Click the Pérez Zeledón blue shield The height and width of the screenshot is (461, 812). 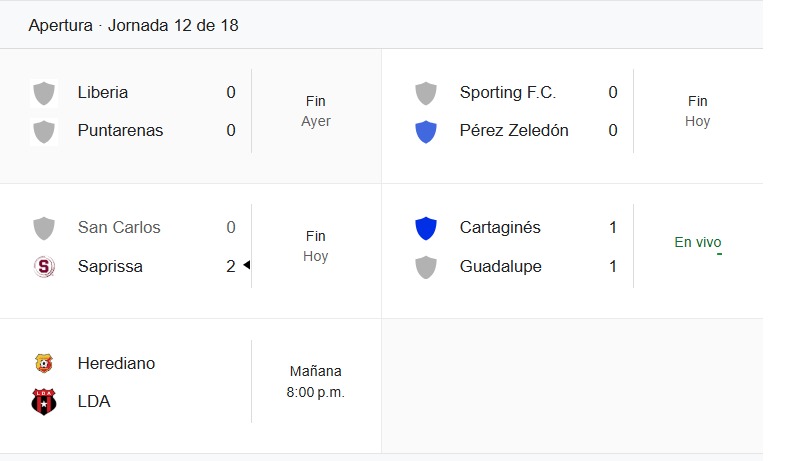[x=426, y=131]
